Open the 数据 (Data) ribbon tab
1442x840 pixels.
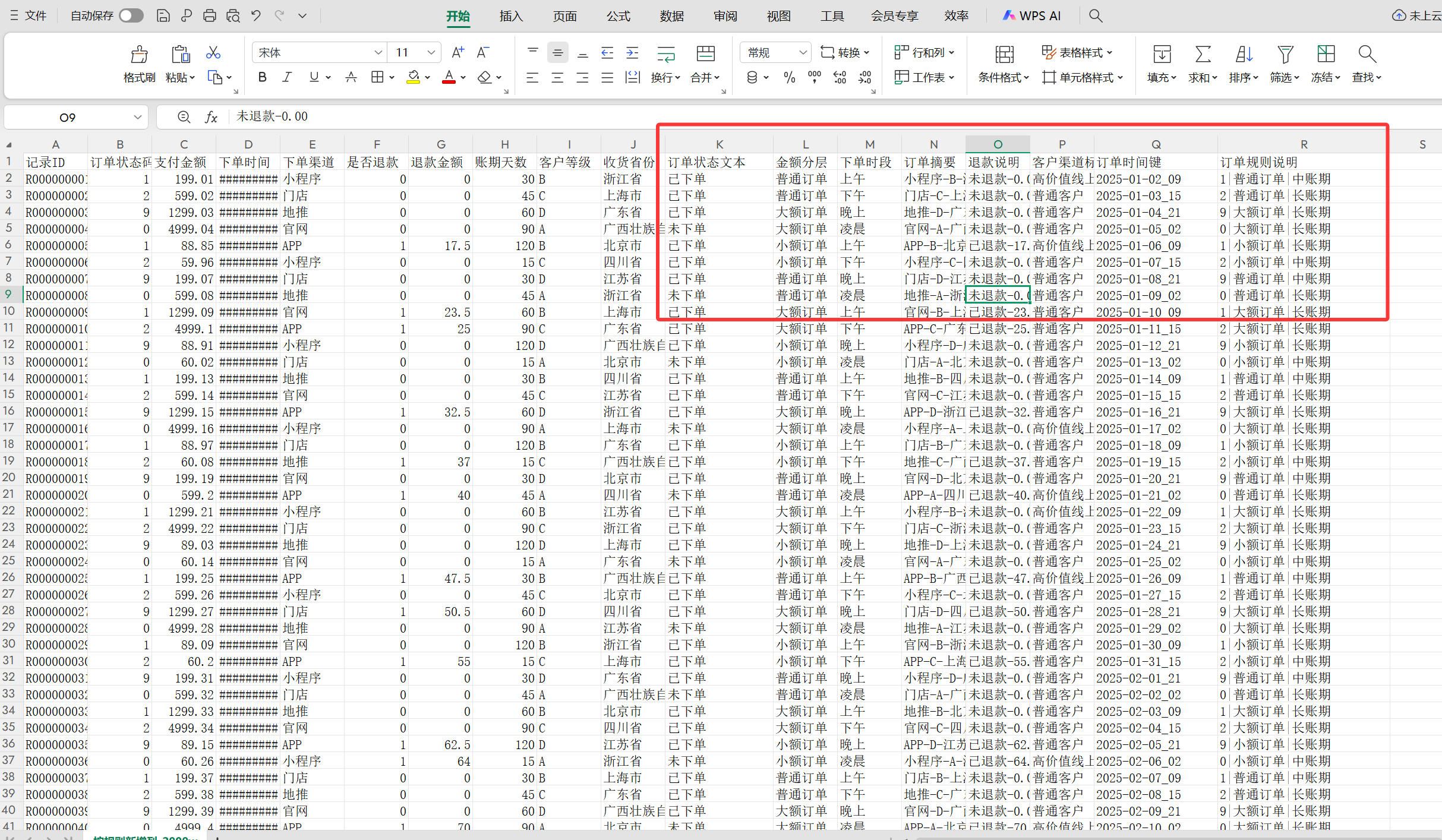click(x=671, y=16)
